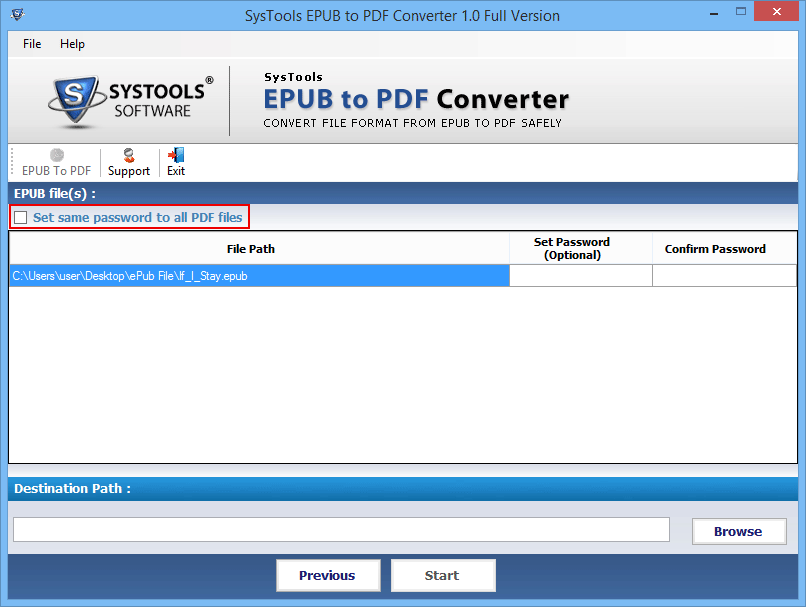Click the Exit toolbar icon
The image size is (806, 607).
click(176, 162)
